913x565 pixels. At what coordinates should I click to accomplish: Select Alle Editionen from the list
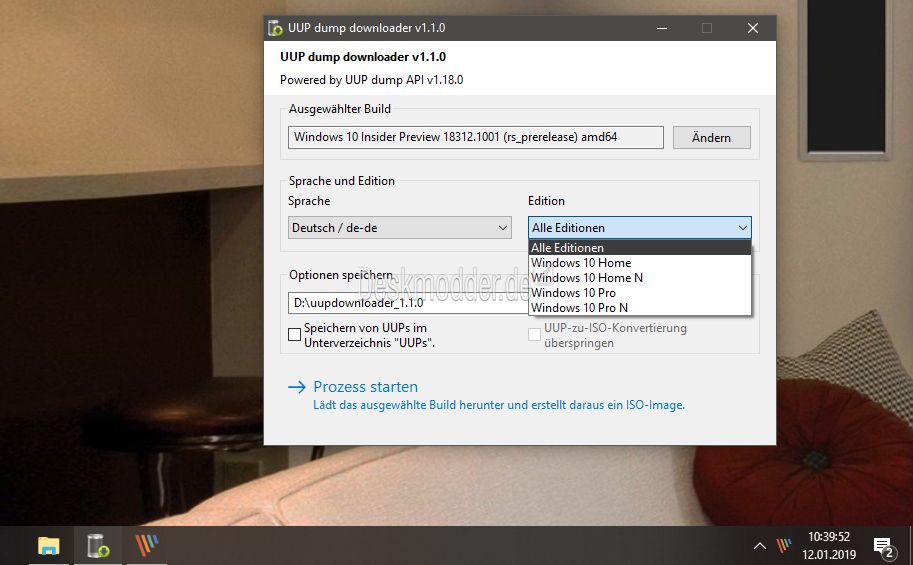coord(639,248)
